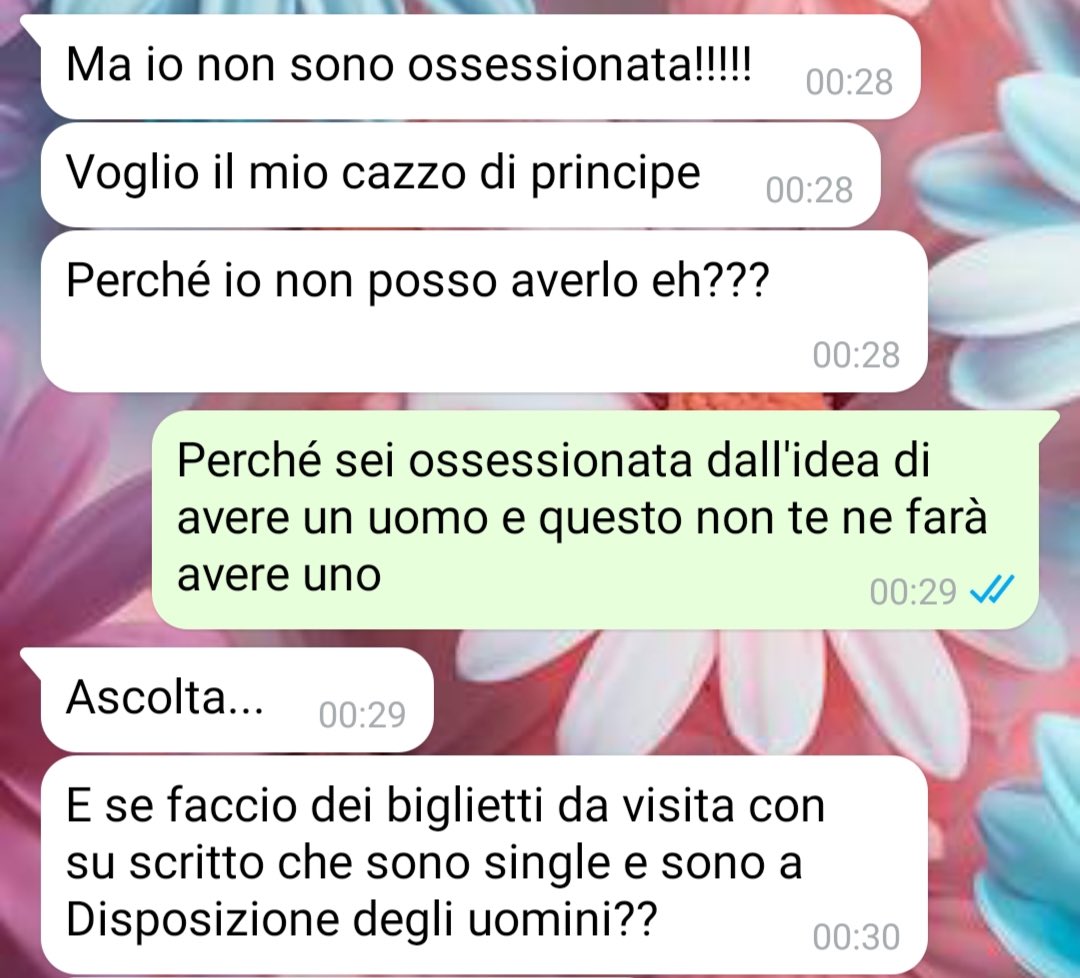Image resolution: width=1080 pixels, height=978 pixels.
Task: Click the 00:28 timestamp of the first message
Action: coord(849,82)
